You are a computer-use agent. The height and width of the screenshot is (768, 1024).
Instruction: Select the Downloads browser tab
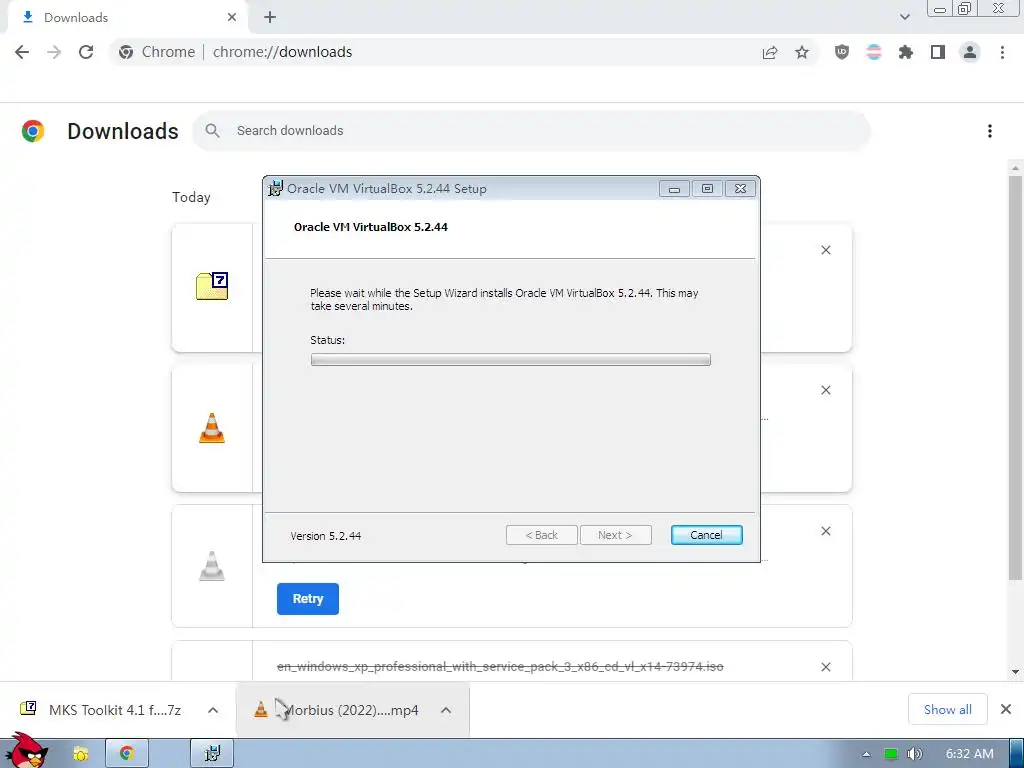click(127, 18)
